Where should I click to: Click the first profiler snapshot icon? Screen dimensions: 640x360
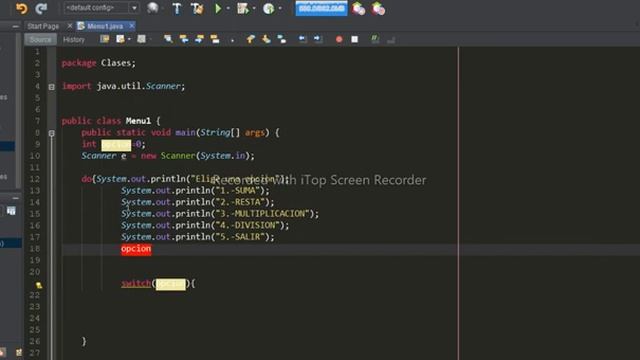[x=358, y=9]
